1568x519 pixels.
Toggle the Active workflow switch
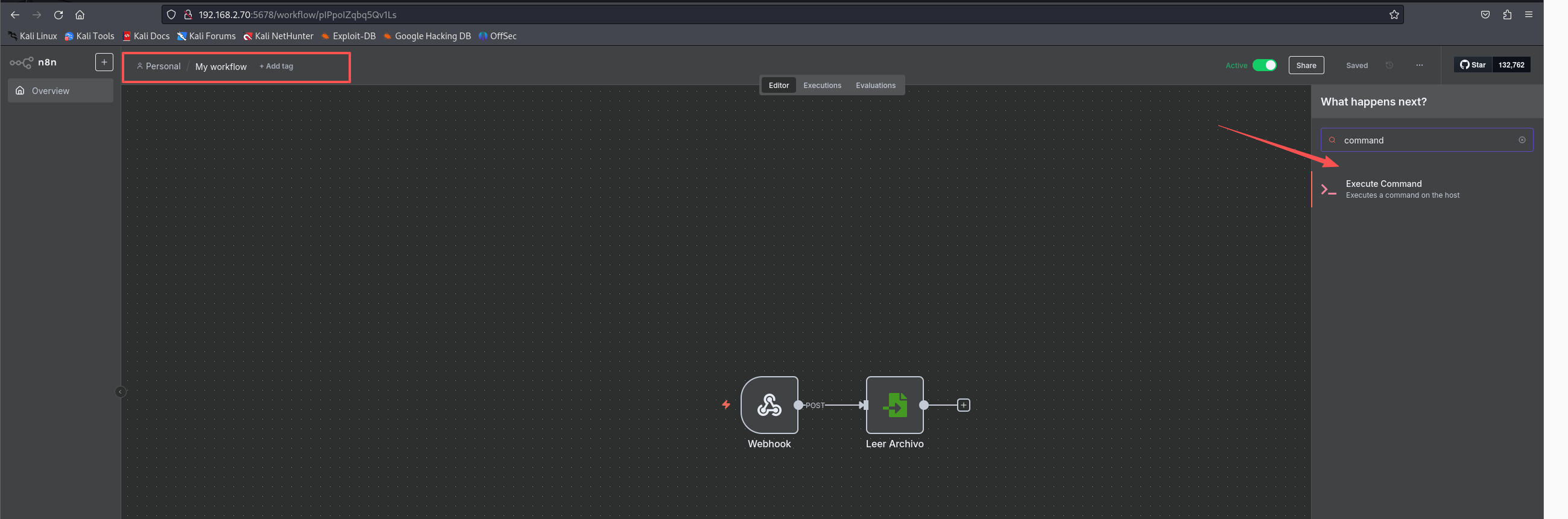(1263, 65)
